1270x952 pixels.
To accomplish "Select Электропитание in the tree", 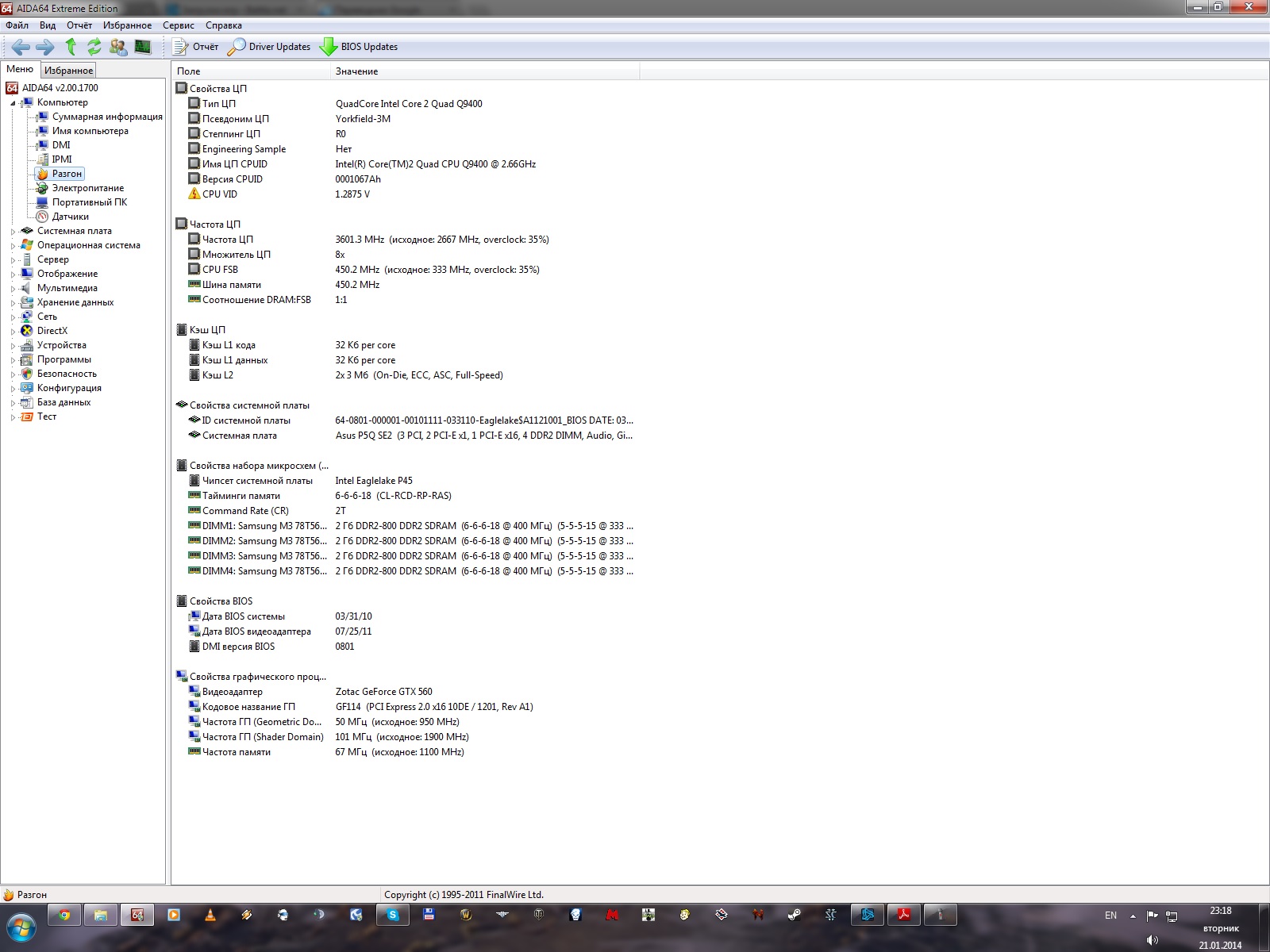I will click(x=88, y=188).
